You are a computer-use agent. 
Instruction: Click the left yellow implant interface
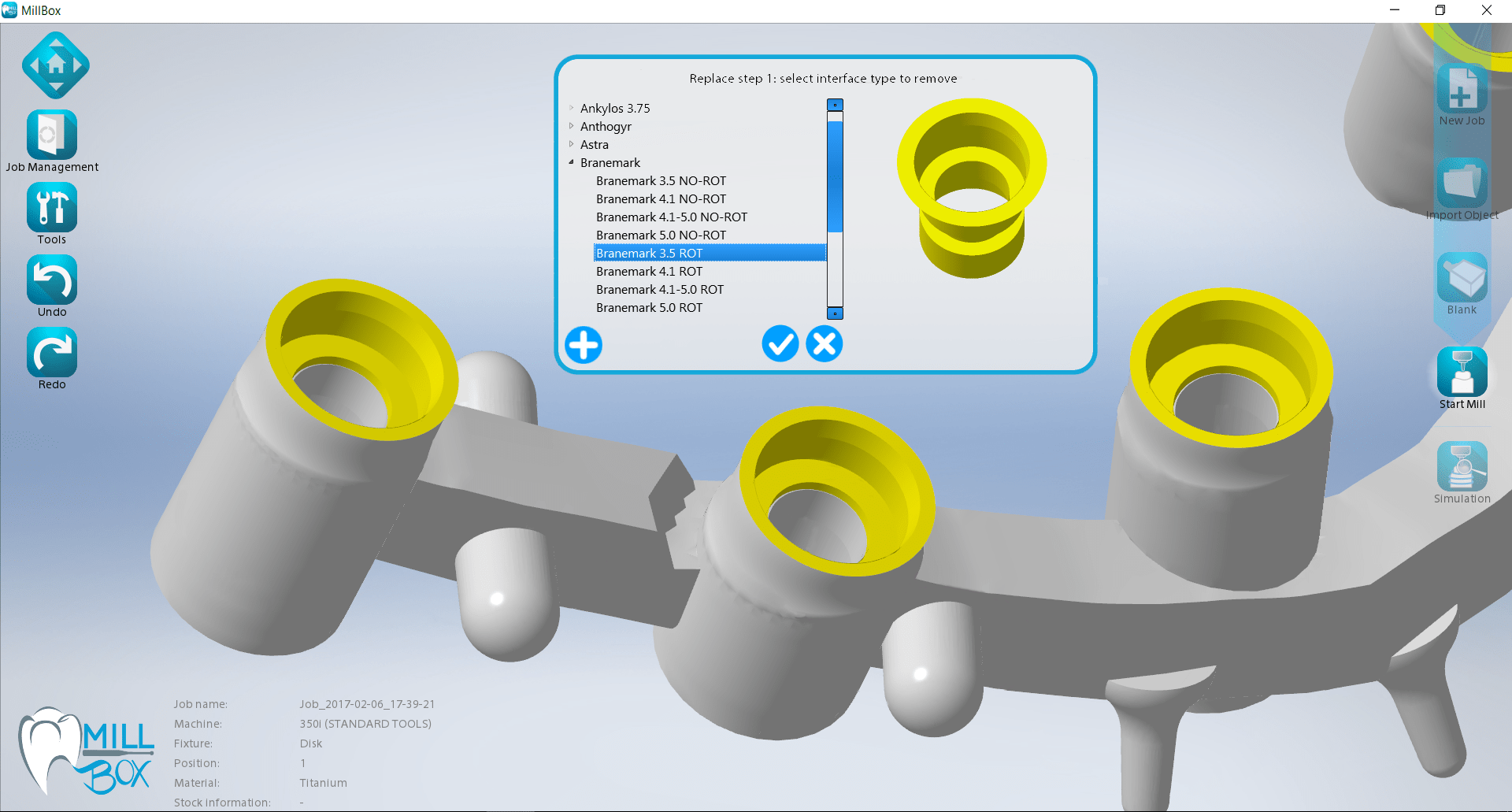(x=362, y=359)
